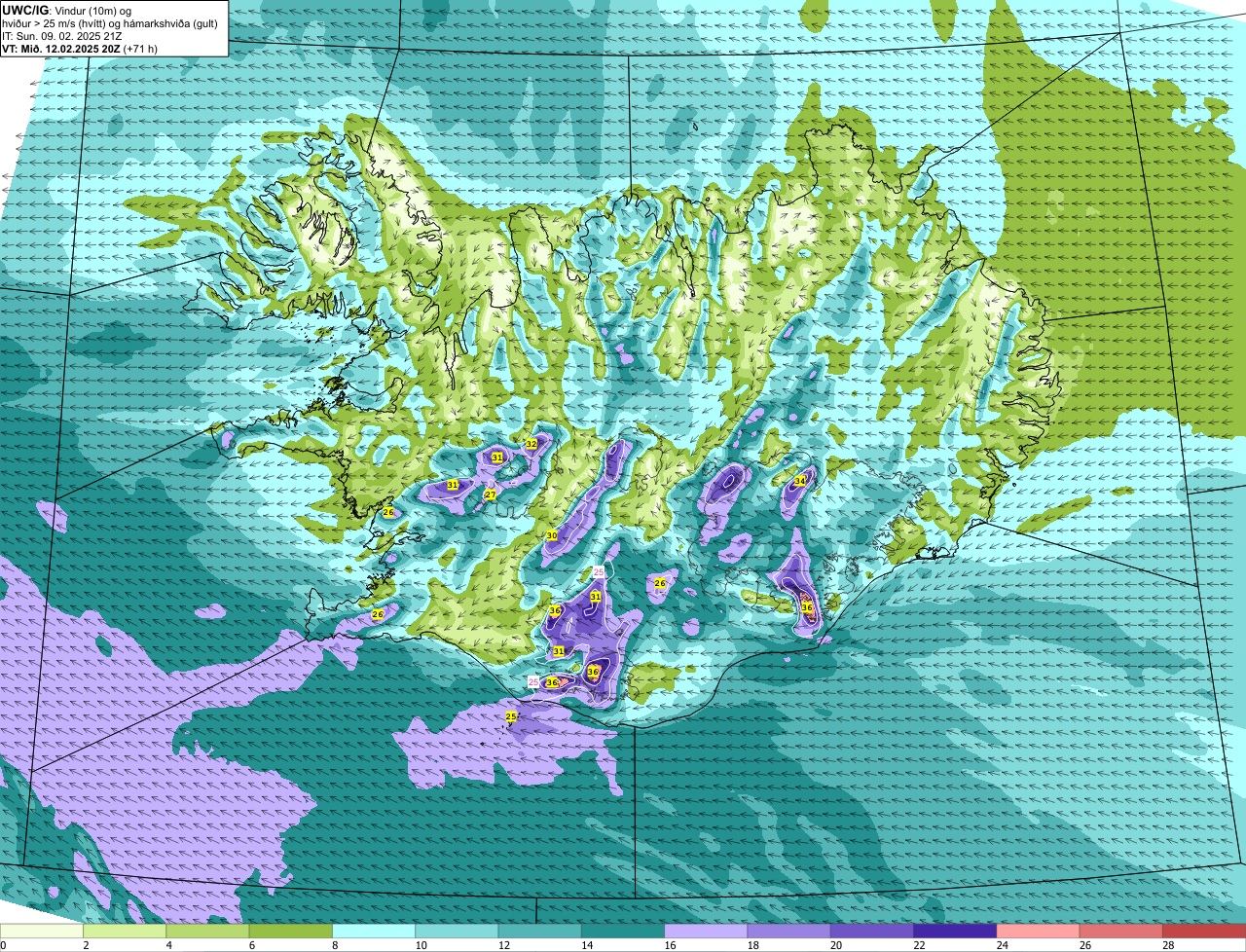Click the 18–20 m/s light purple legend swatch
1246x952 pixels.
point(789,932)
